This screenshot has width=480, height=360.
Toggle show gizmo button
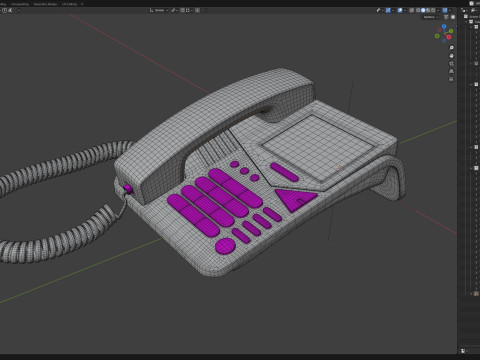[x=388, y=10]
